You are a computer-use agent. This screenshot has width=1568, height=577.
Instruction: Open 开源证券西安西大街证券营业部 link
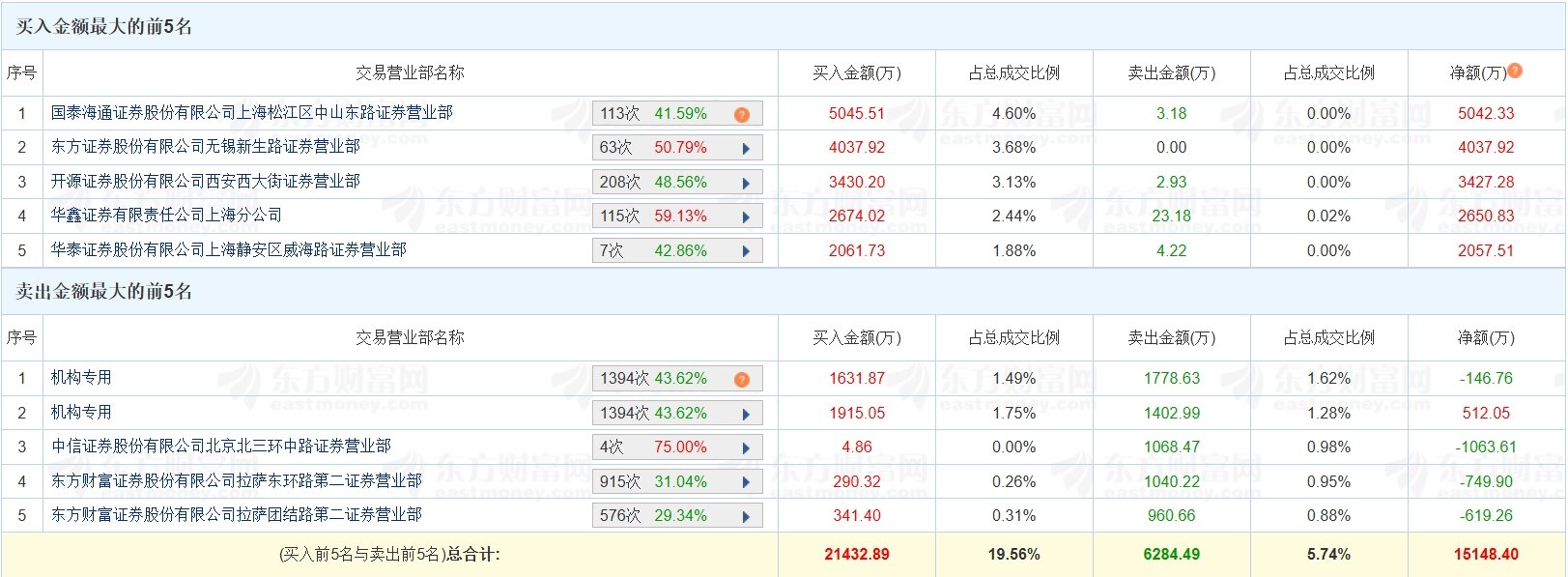[206, 181]
